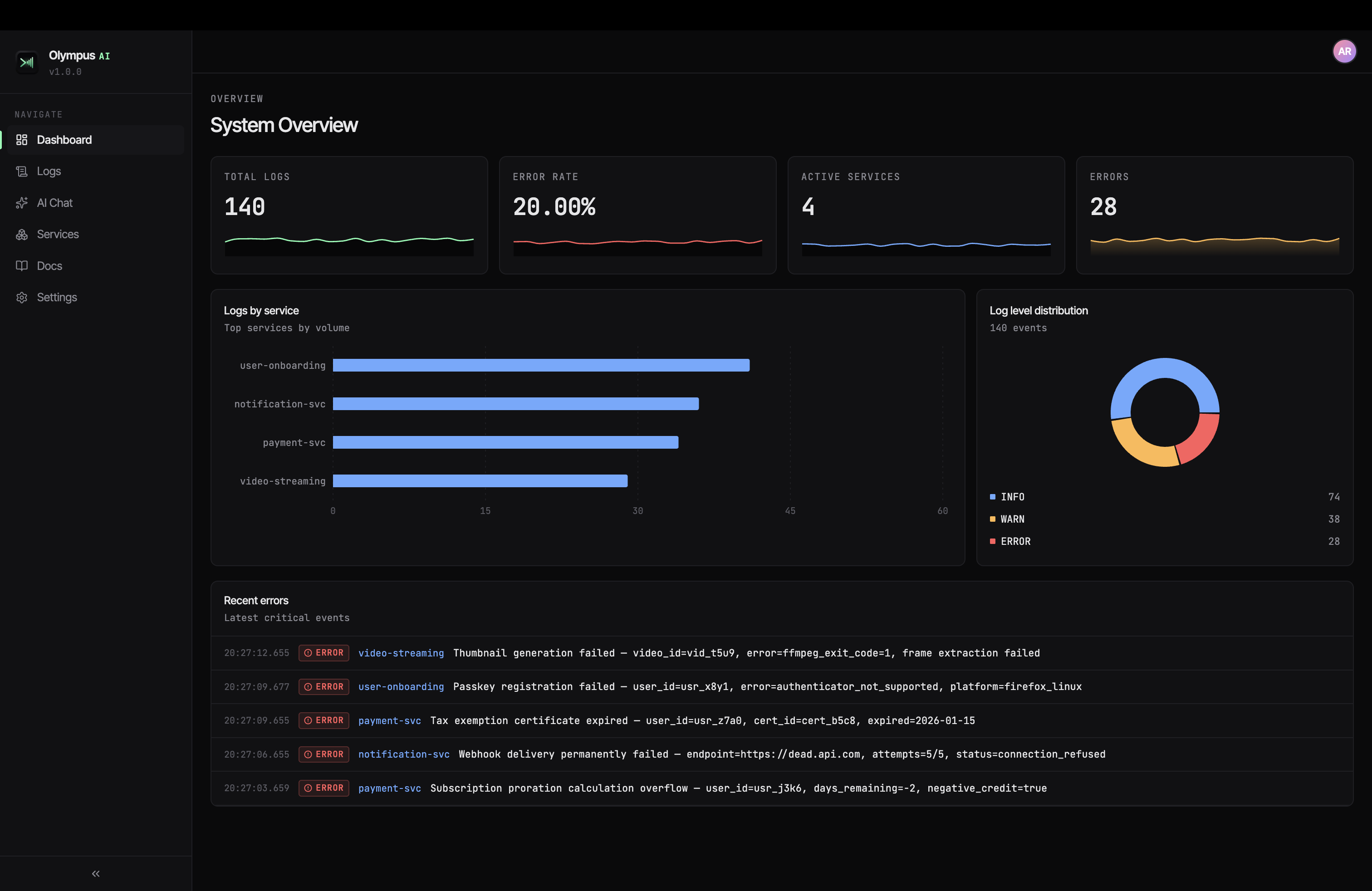This screenshot has width=1372, height=891.
Task: Click the INFO legend color swatch
Action: 993,497
